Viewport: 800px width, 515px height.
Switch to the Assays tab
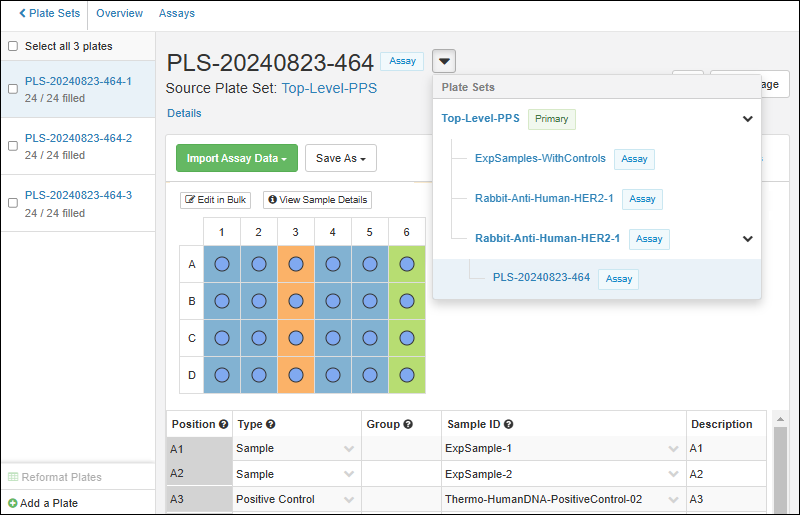(x=177, y=14)
